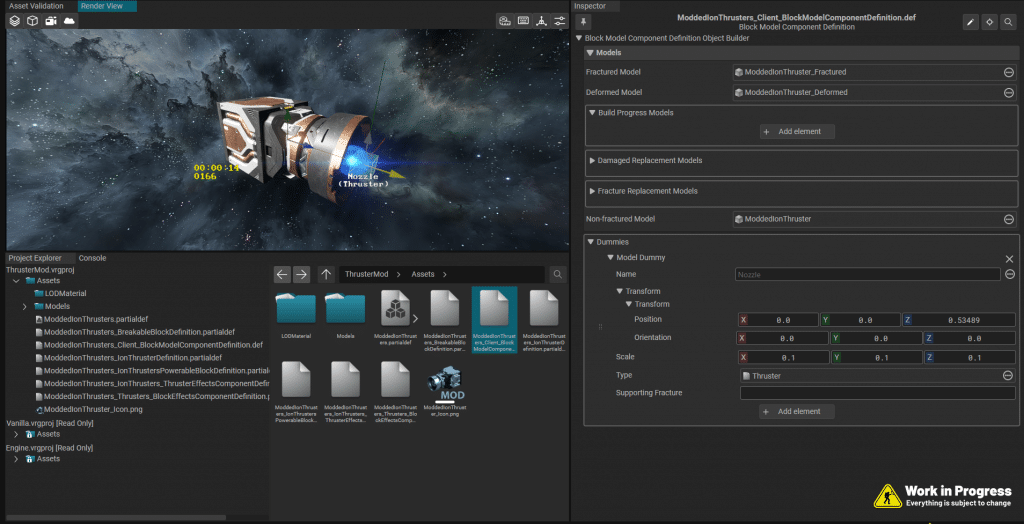Click the layers stack icon in Render View
Viewport: 1024px width, 524px height.
pyautogui.click(x=15, y=21)
